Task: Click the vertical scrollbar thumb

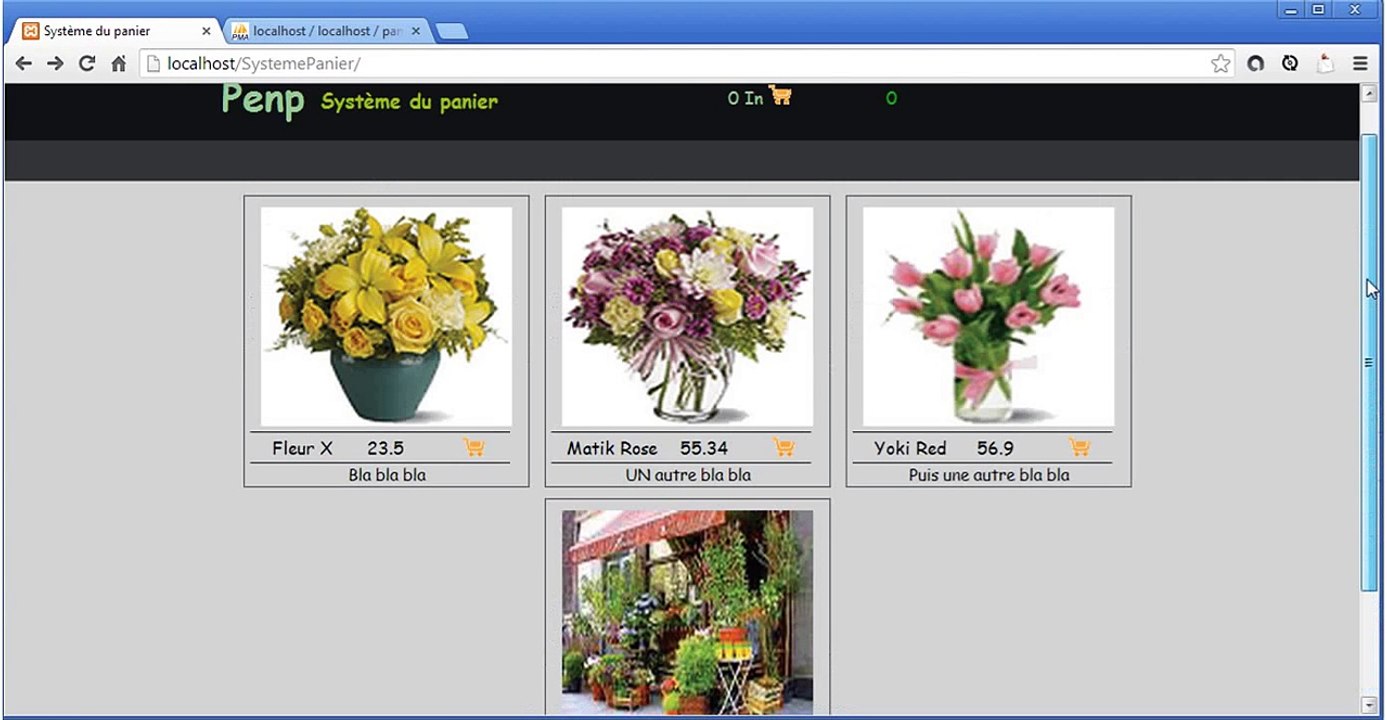Action: [1369, 362]
